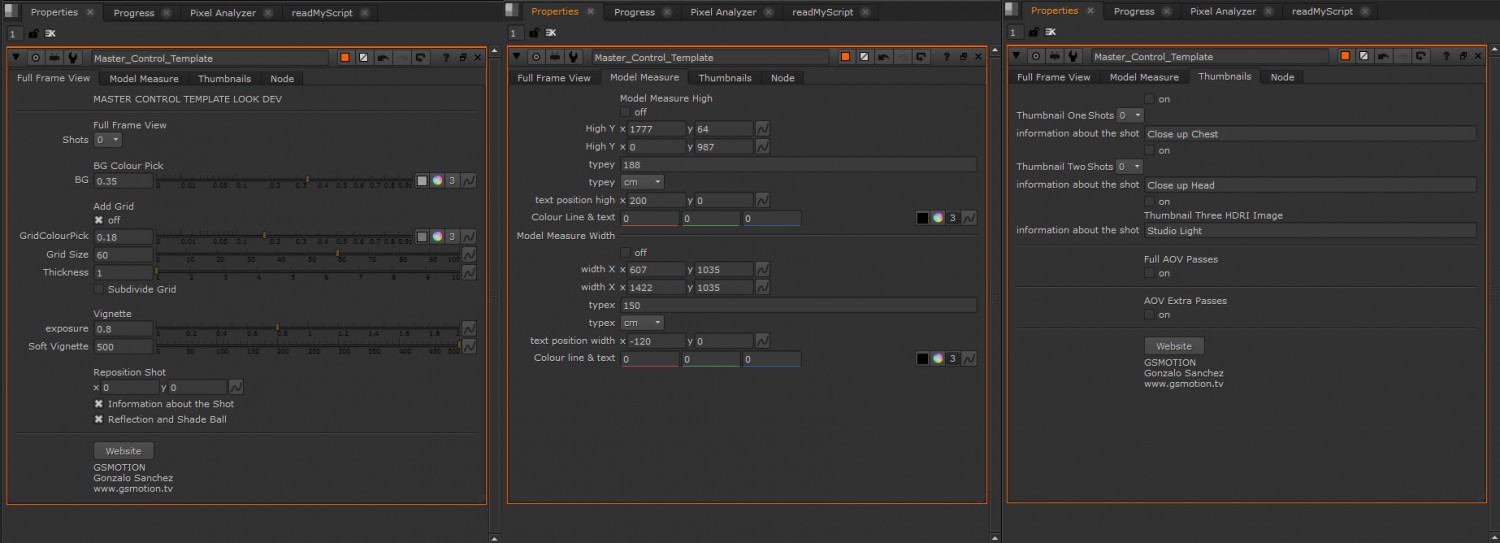Open the colour wheel on the Colour Line & text row
1500x543 pixels.
coord(937,218)
